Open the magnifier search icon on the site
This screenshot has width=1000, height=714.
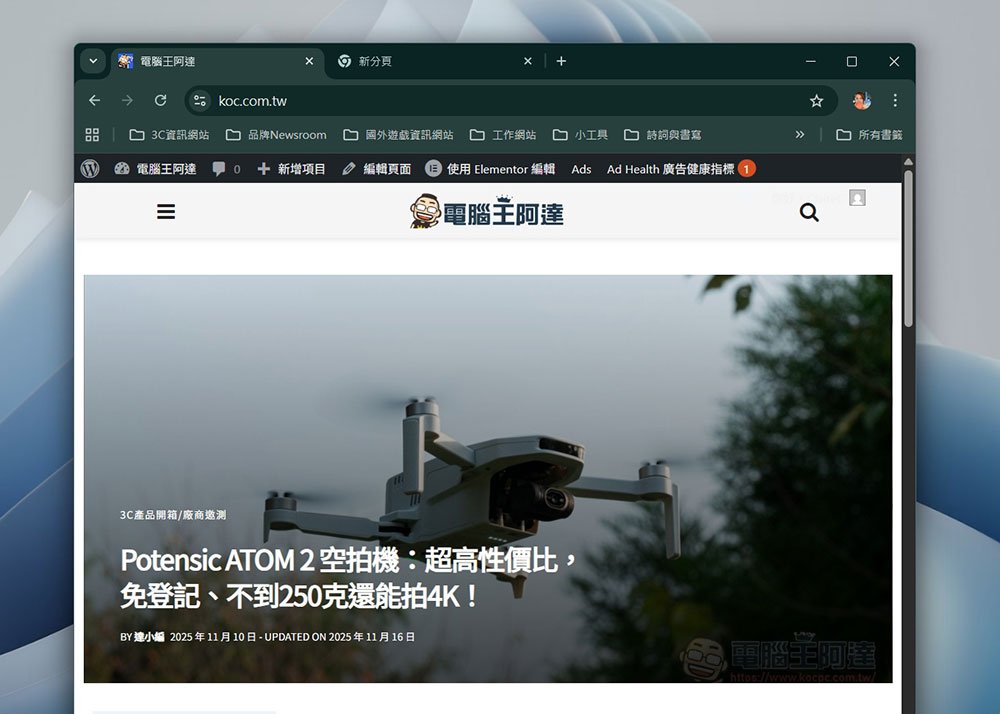[x=809, y=212]
